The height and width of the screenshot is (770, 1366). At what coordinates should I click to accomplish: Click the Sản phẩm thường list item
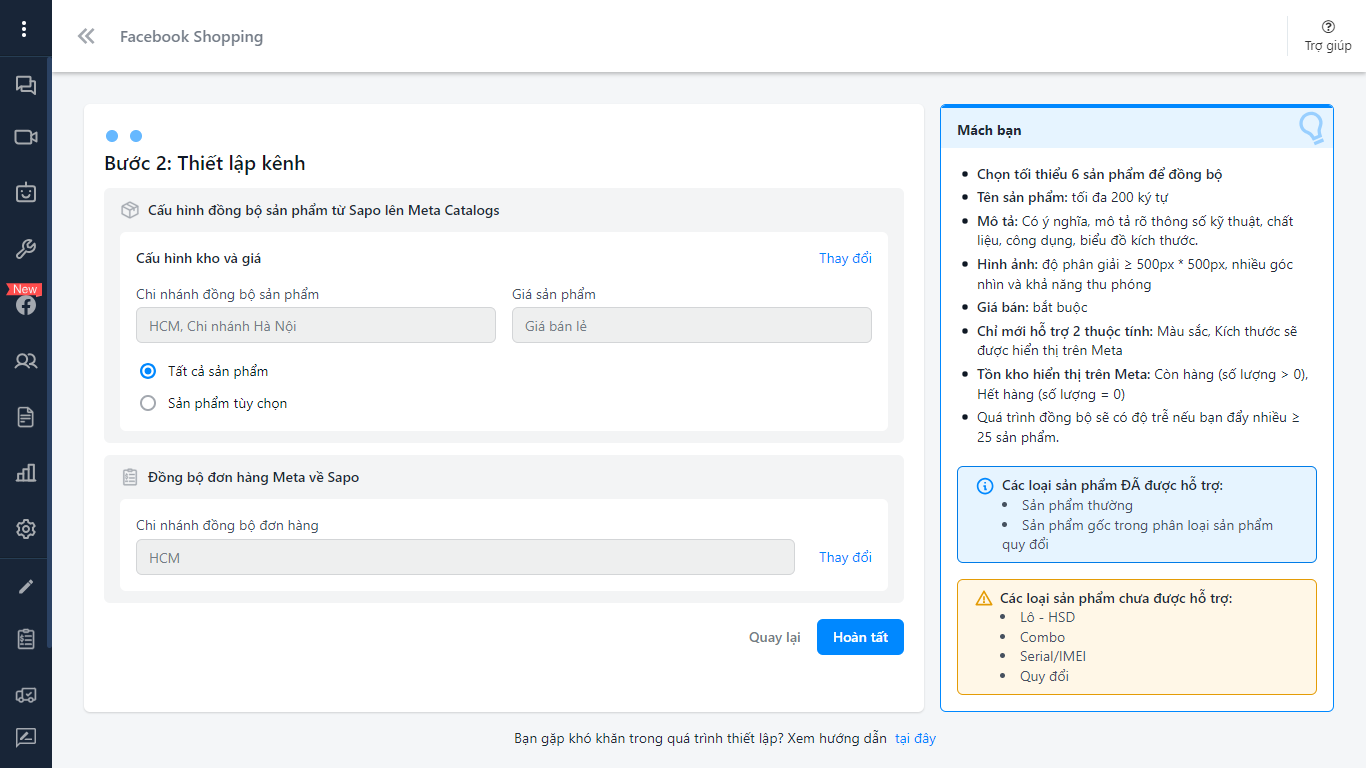(1077, 505)
